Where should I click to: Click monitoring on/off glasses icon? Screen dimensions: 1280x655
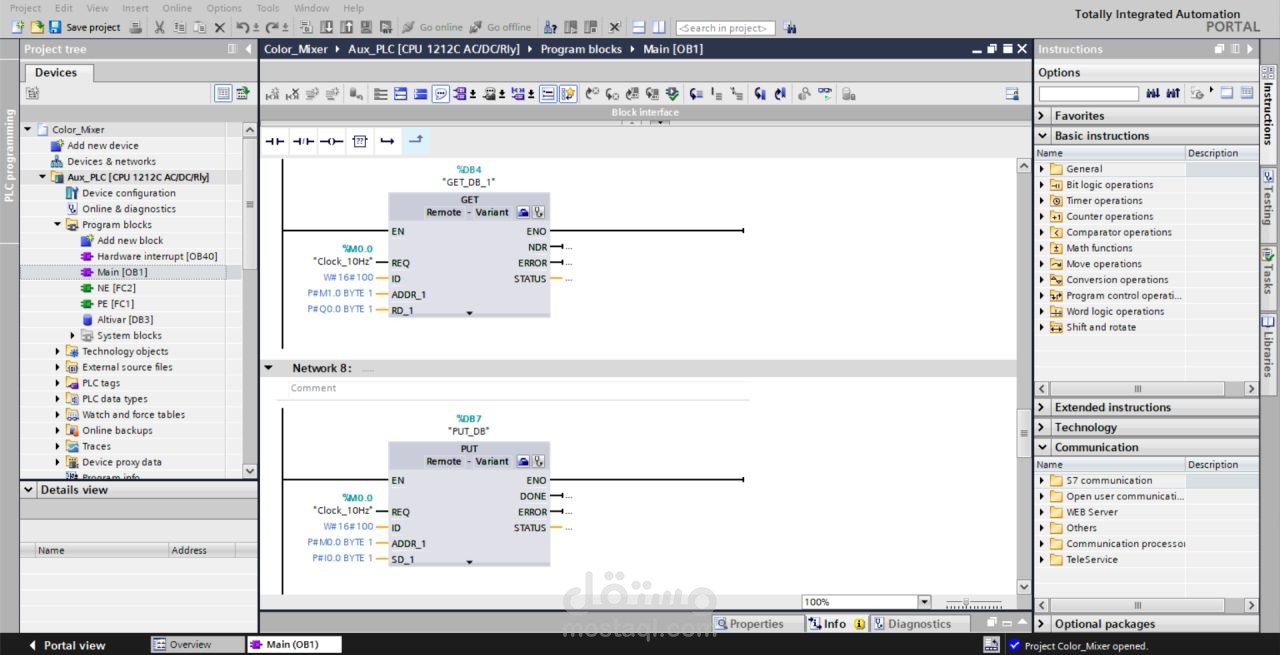[825, 94]
